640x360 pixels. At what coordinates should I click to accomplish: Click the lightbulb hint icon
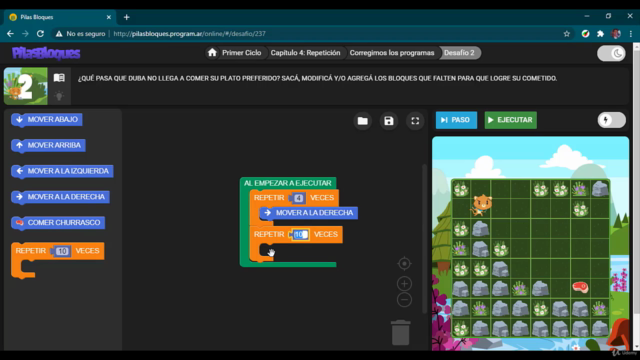pyautogui.click(x=59, y=96)
